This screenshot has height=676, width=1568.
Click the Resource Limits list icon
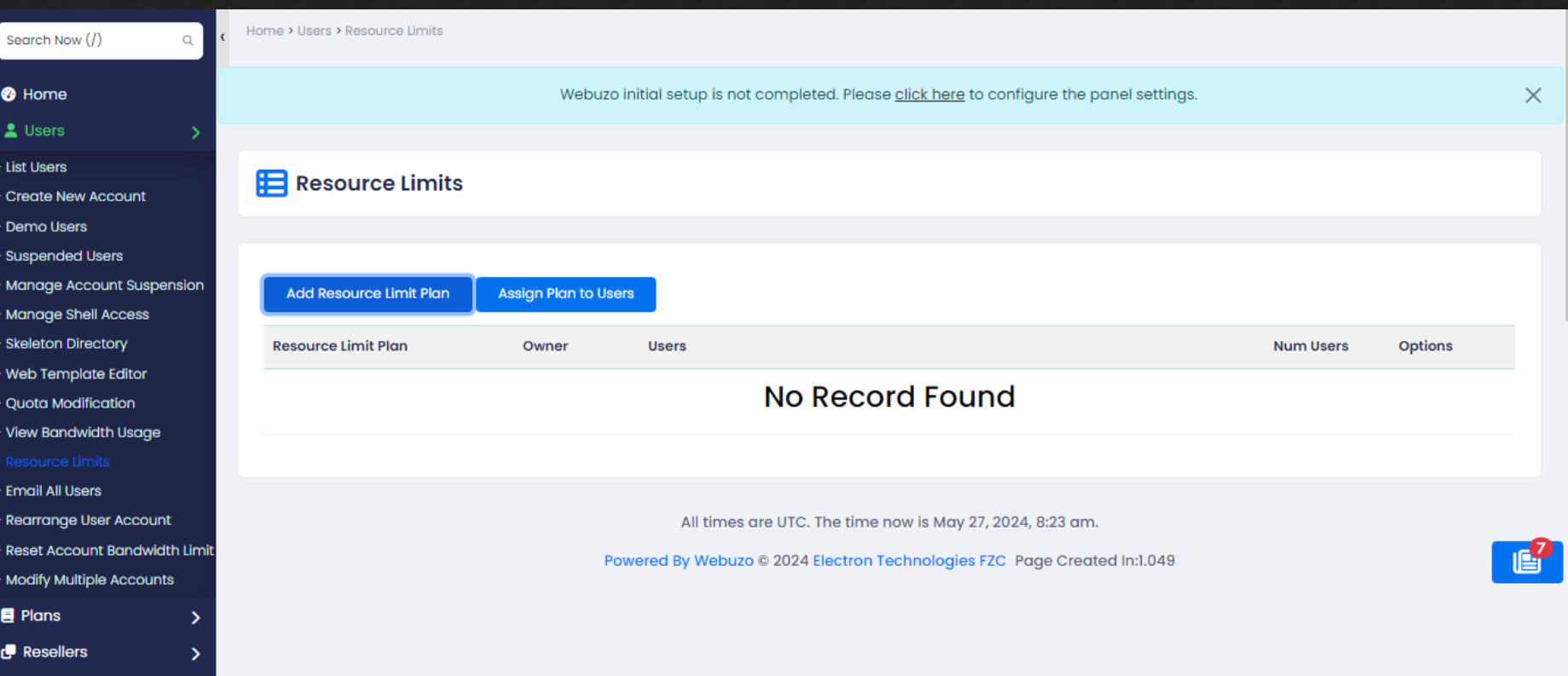point(271,183)
